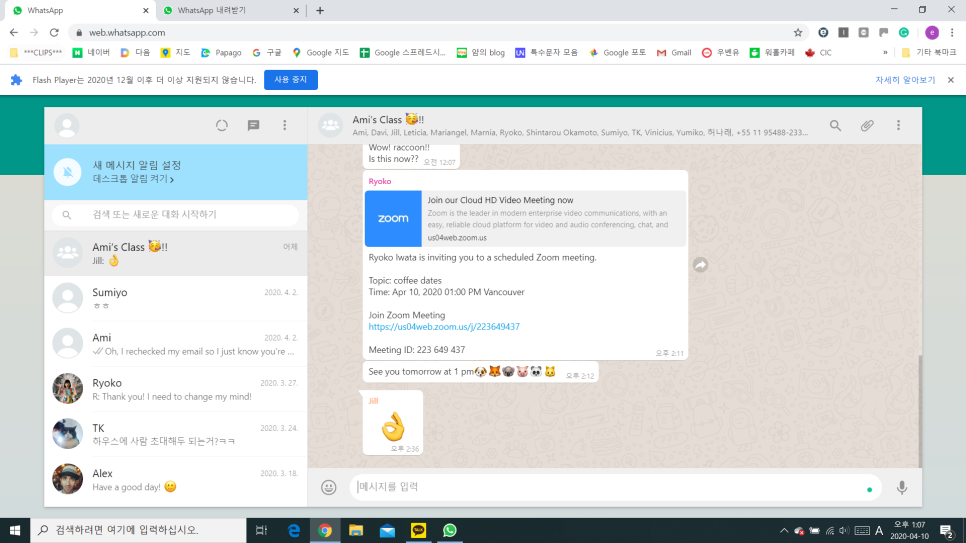Open the Ami conversation

coord(176,344)
